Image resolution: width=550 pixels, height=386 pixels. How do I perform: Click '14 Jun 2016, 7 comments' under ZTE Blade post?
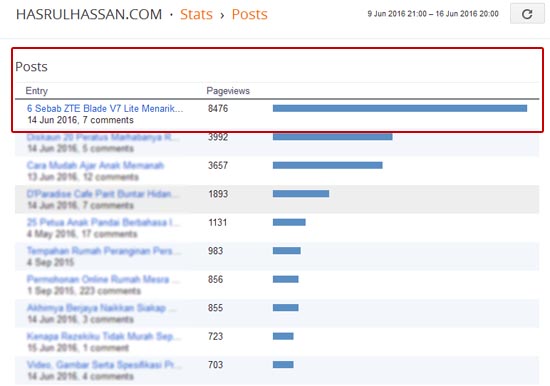coord(80,120)
